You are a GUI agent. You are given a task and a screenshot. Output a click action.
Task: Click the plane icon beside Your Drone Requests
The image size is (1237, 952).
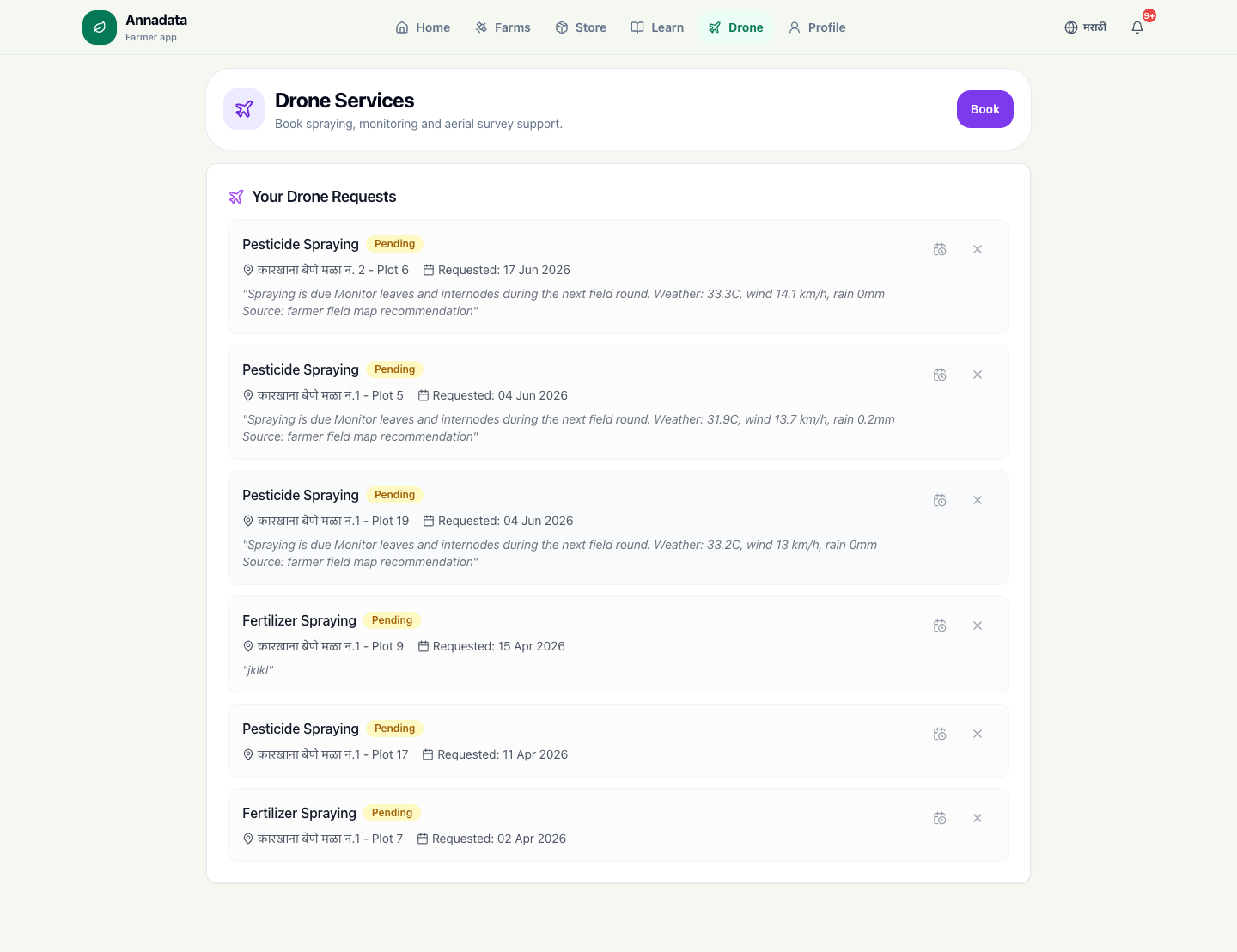(236, 197)
